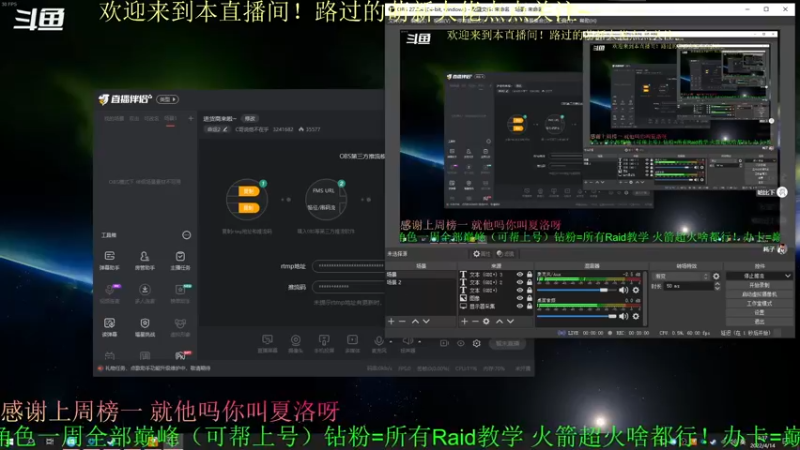Toggle the microphone in 直播伴侣 bottom bar
Image resolution: width=800 pixels, height=450 pixels.
(379, 343)
